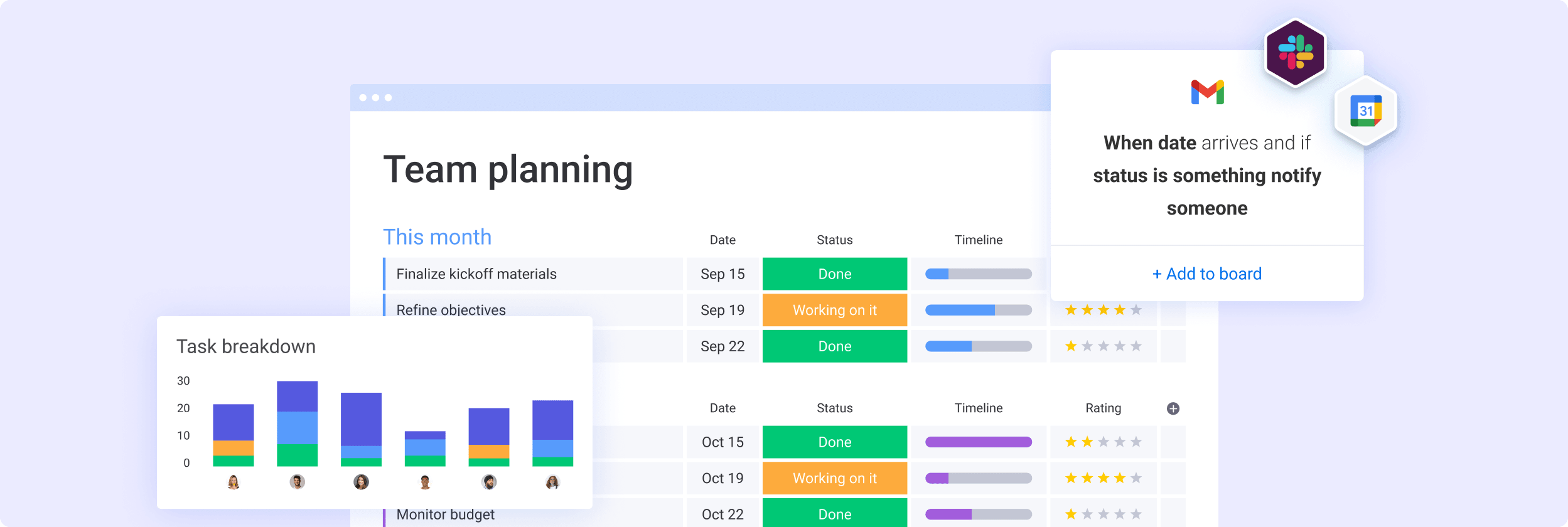This screenshot has height=527, width=1568.
Task: Set the Oct 19 task status off Working on it
Action: click(x=834, y=477)
